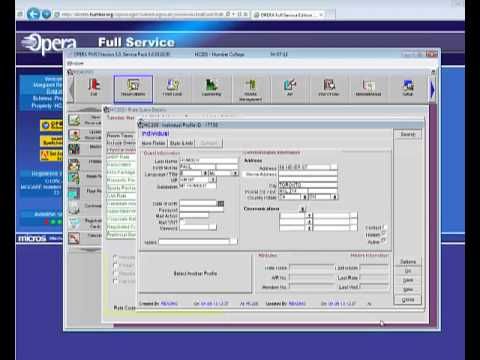The width and height of the screenshot is (480, 360).
Task: Toggle the Mail List checkbox
Action: 182,222
